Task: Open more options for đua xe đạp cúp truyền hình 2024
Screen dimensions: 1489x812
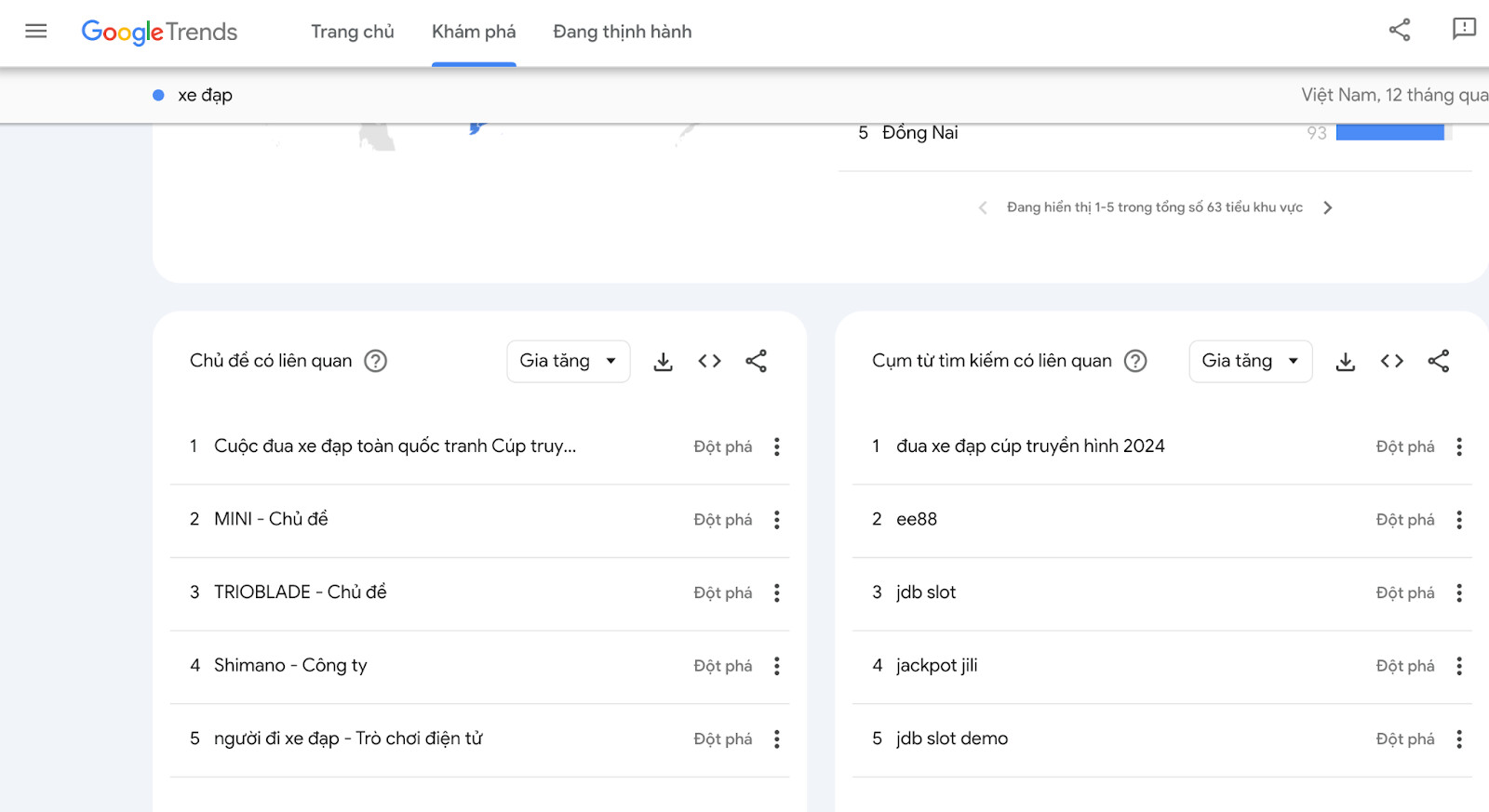Action: (x=1459, y=446)
